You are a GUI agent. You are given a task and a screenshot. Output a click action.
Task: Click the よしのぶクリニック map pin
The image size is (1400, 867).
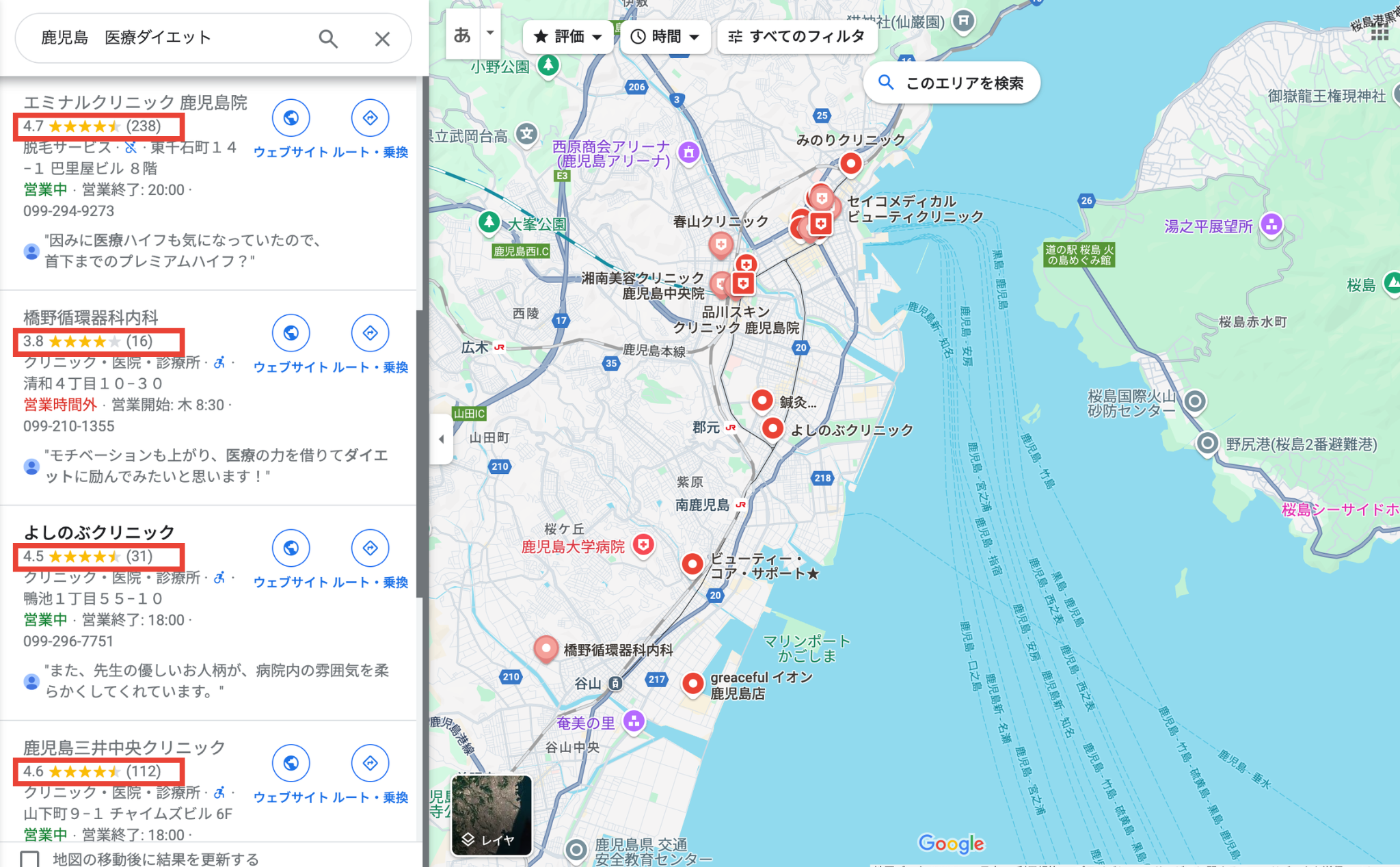(772, 429)
